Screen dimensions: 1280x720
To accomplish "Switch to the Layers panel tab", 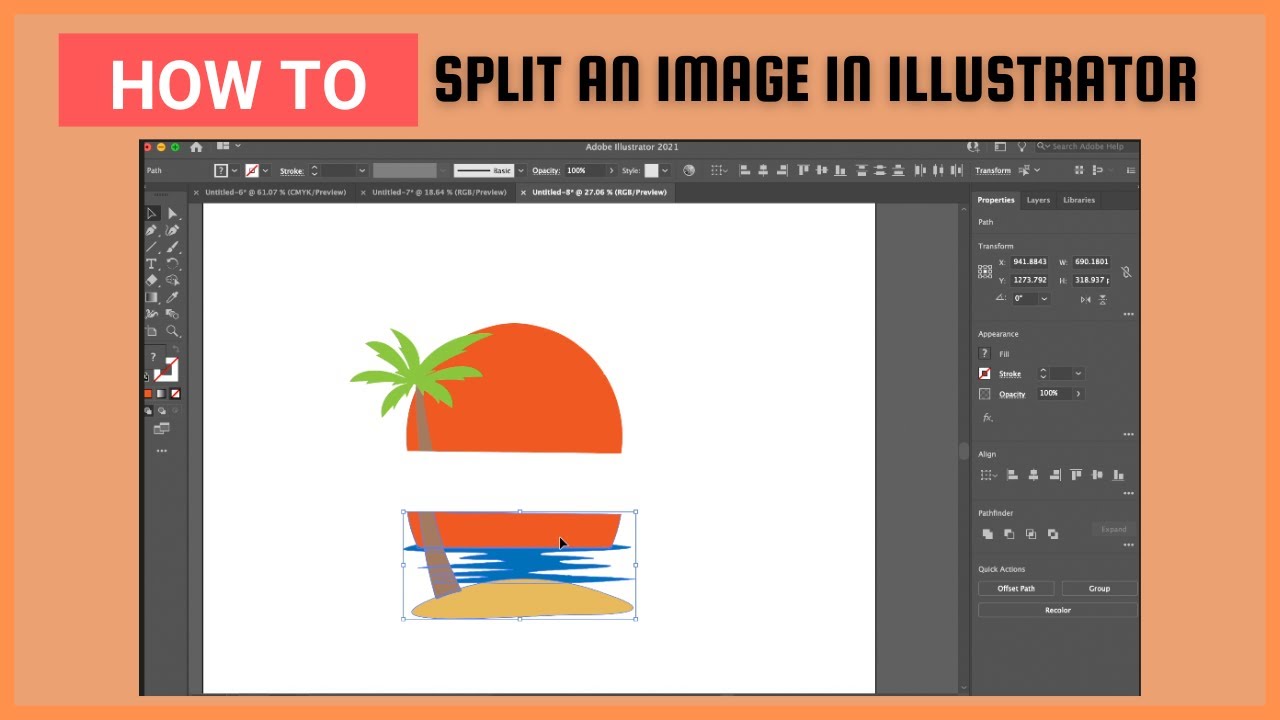I will click(x=1038, y=200).
